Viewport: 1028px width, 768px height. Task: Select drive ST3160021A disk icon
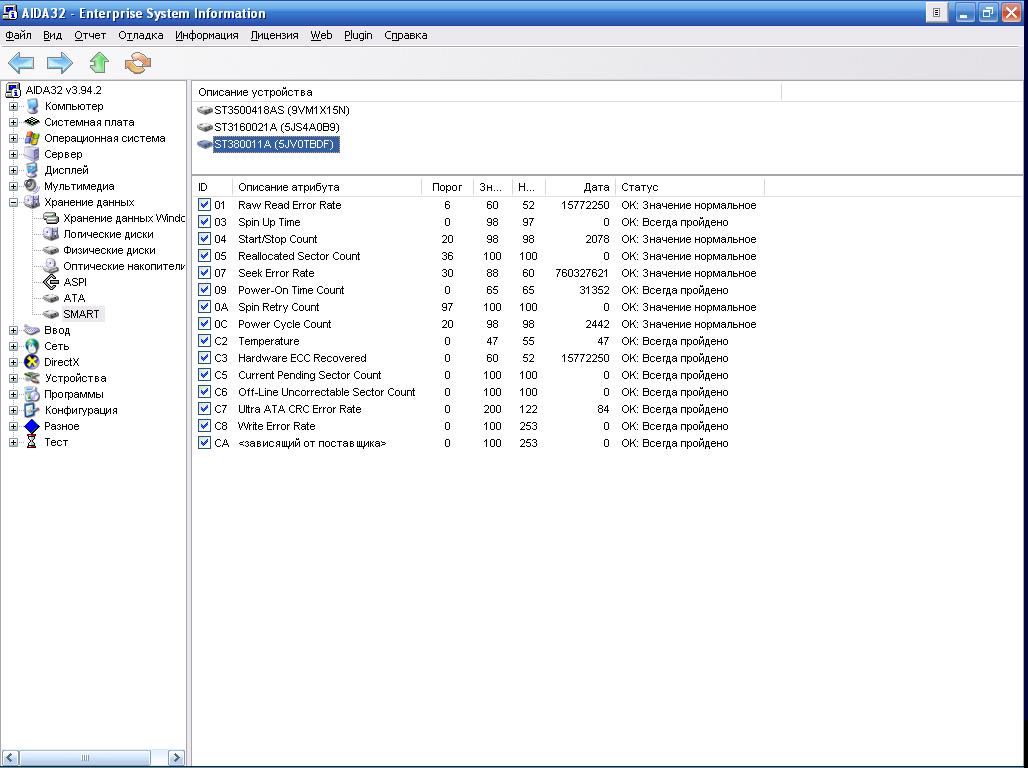(205, 127)
